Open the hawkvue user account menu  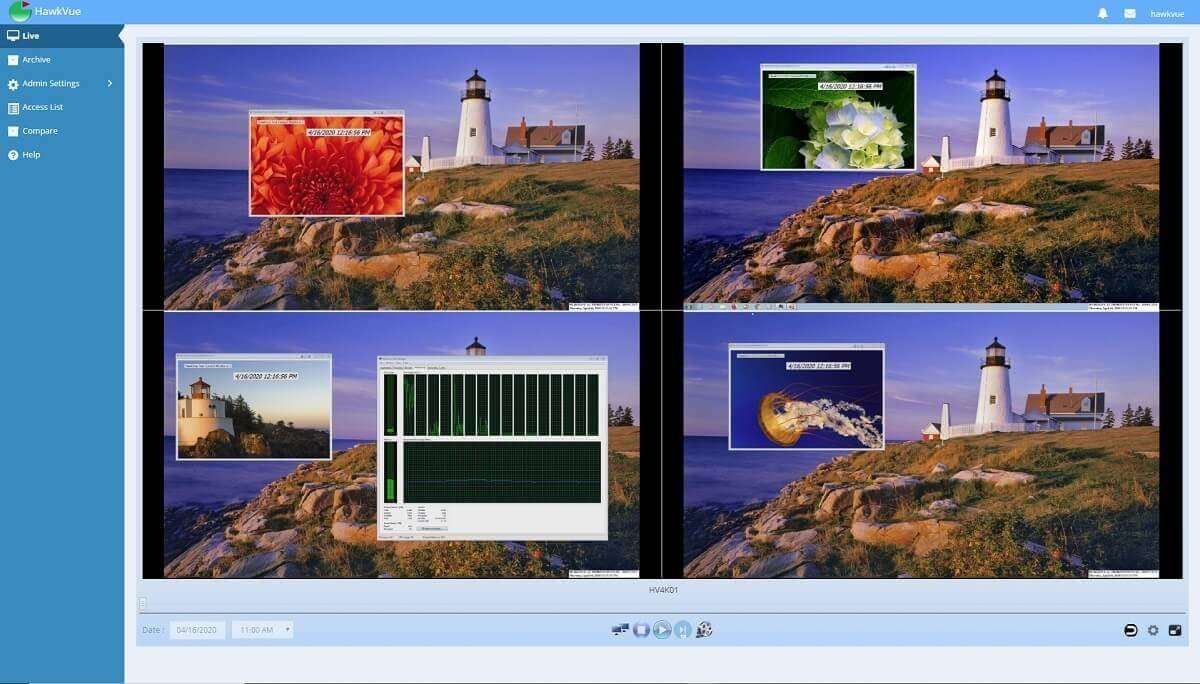coord(1167,14)
